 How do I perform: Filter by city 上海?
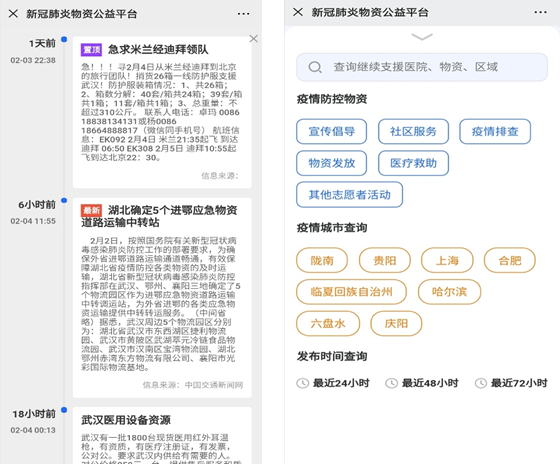click(447, 260)
